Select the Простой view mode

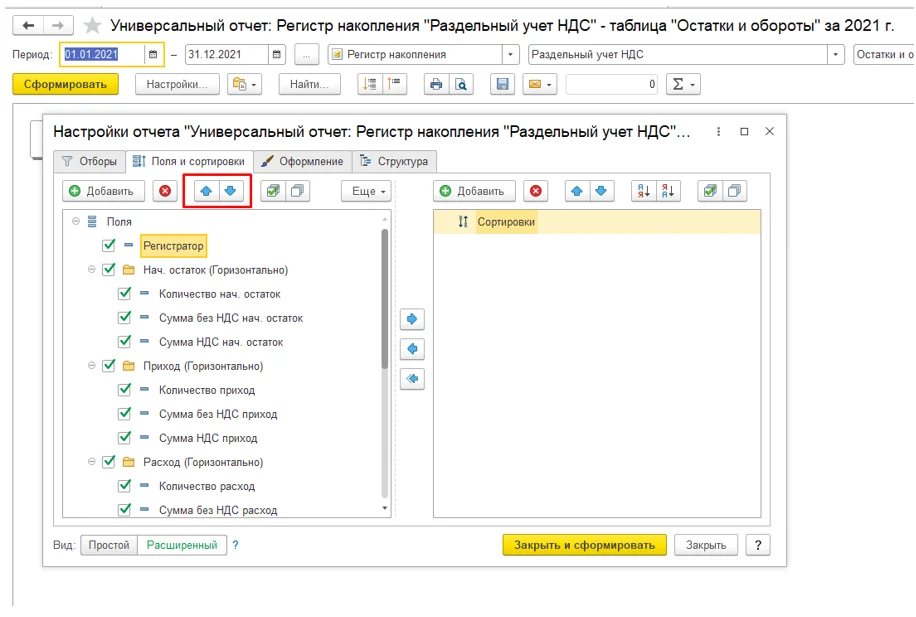coord(109,545)
